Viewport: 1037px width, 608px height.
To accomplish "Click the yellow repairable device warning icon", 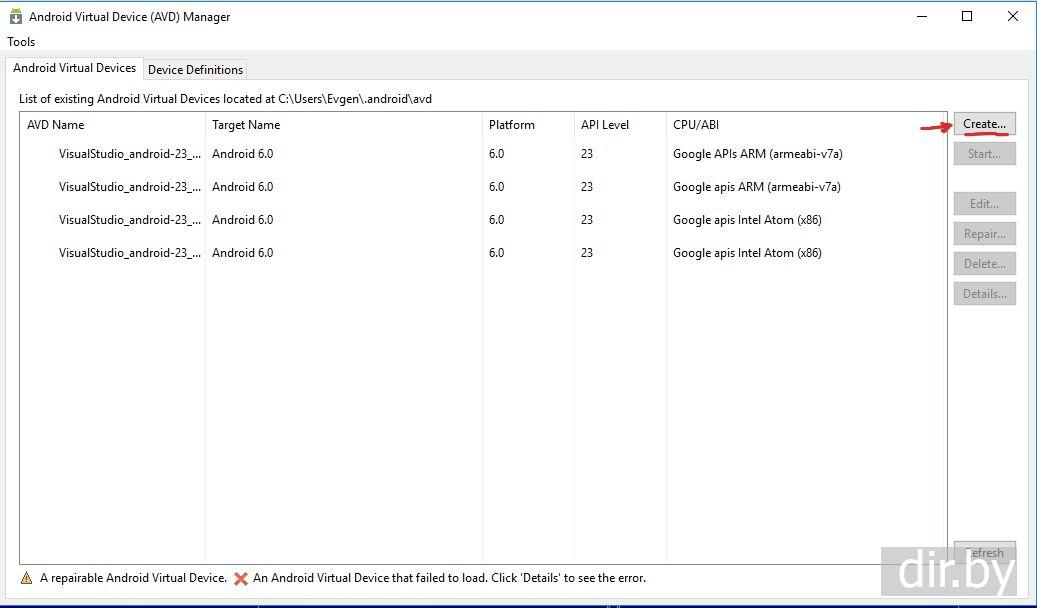I will 27,578.
